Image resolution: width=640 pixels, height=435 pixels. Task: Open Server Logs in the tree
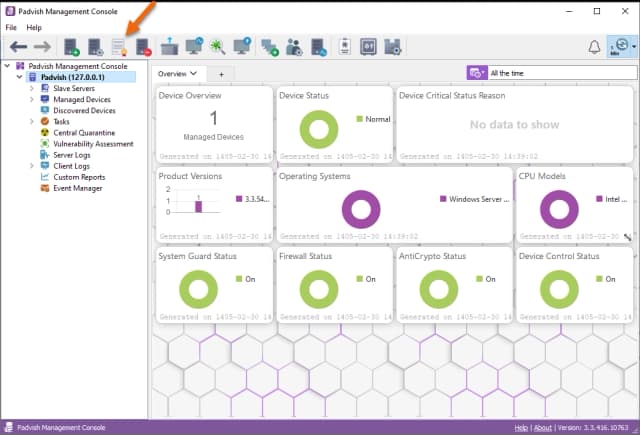pos(71,155)
